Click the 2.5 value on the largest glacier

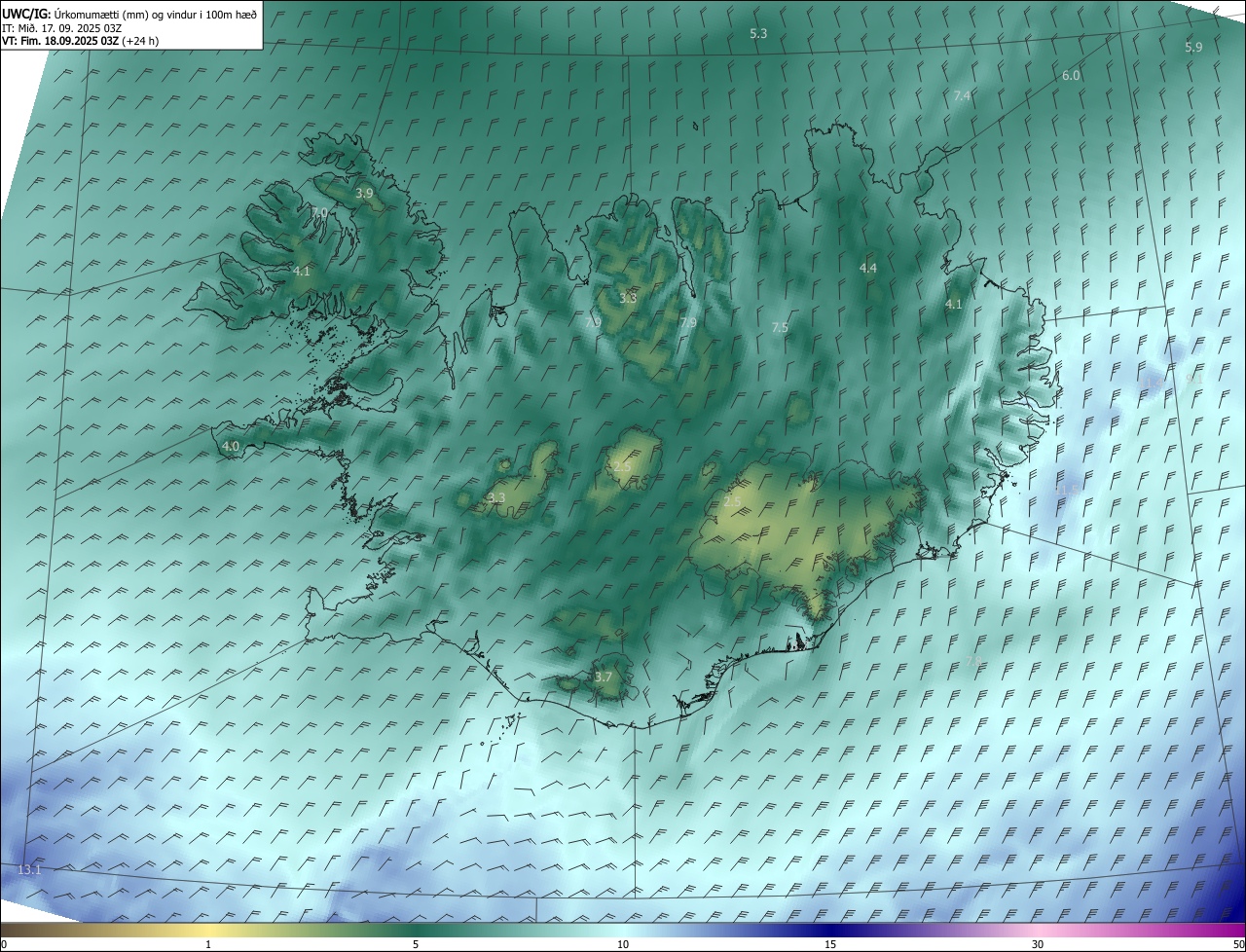coord(733,502)
